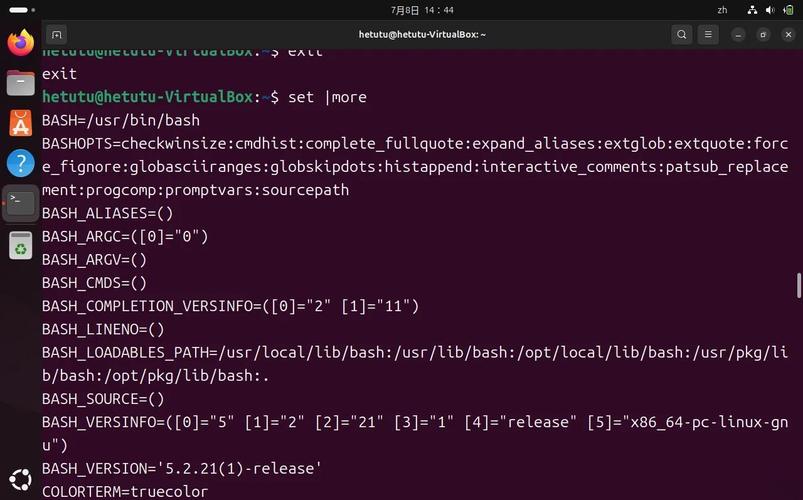The width and height of the screenshot is (803, 500).
Task: Click the BASH=/usr/bin/bash line
Action: (x=121, y=120)
